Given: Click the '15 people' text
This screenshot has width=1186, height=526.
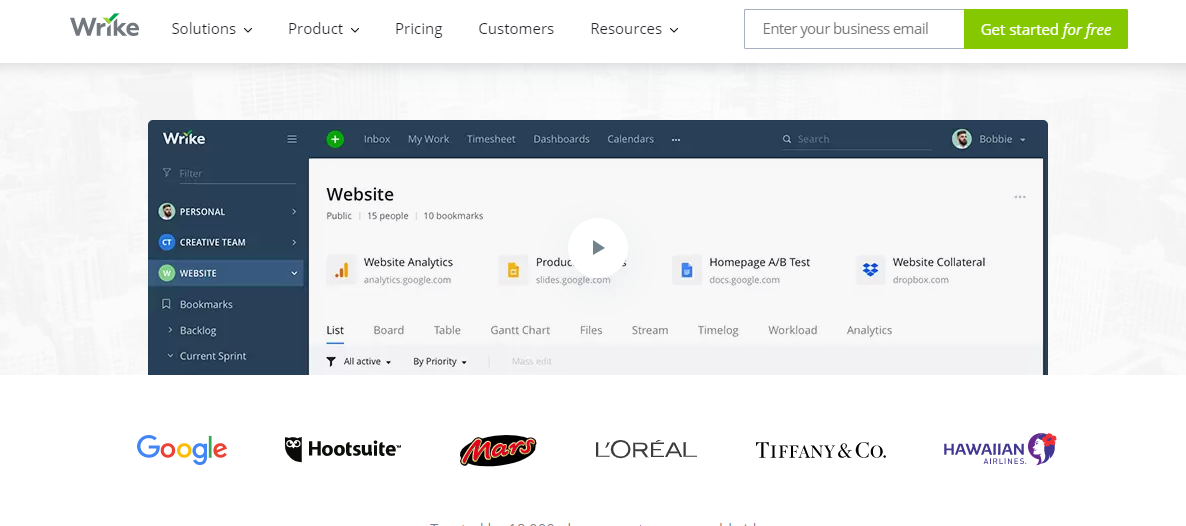Looking at the screenshot, I should [x=387, y=216].
